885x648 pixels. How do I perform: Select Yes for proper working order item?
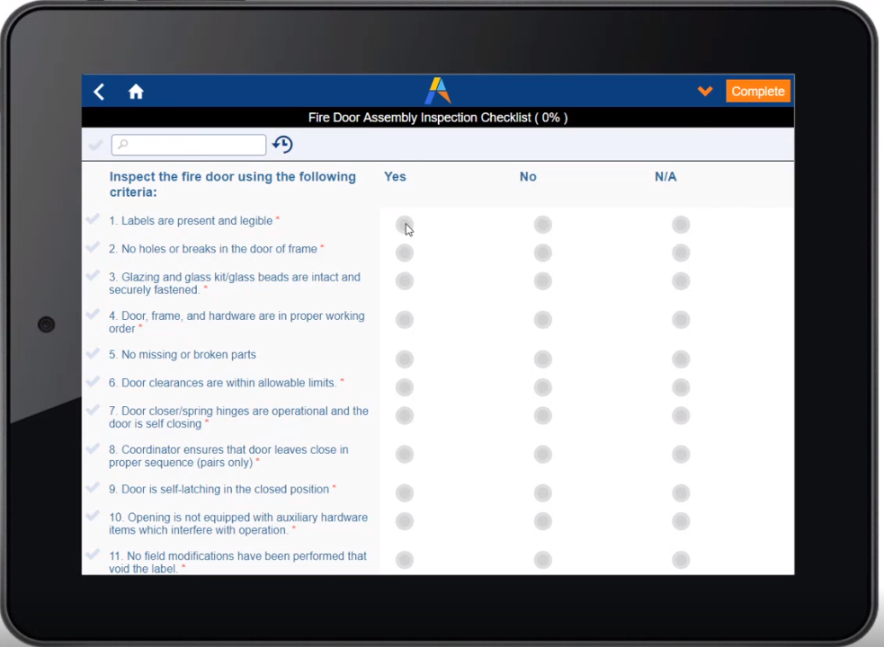pos(405,320)
